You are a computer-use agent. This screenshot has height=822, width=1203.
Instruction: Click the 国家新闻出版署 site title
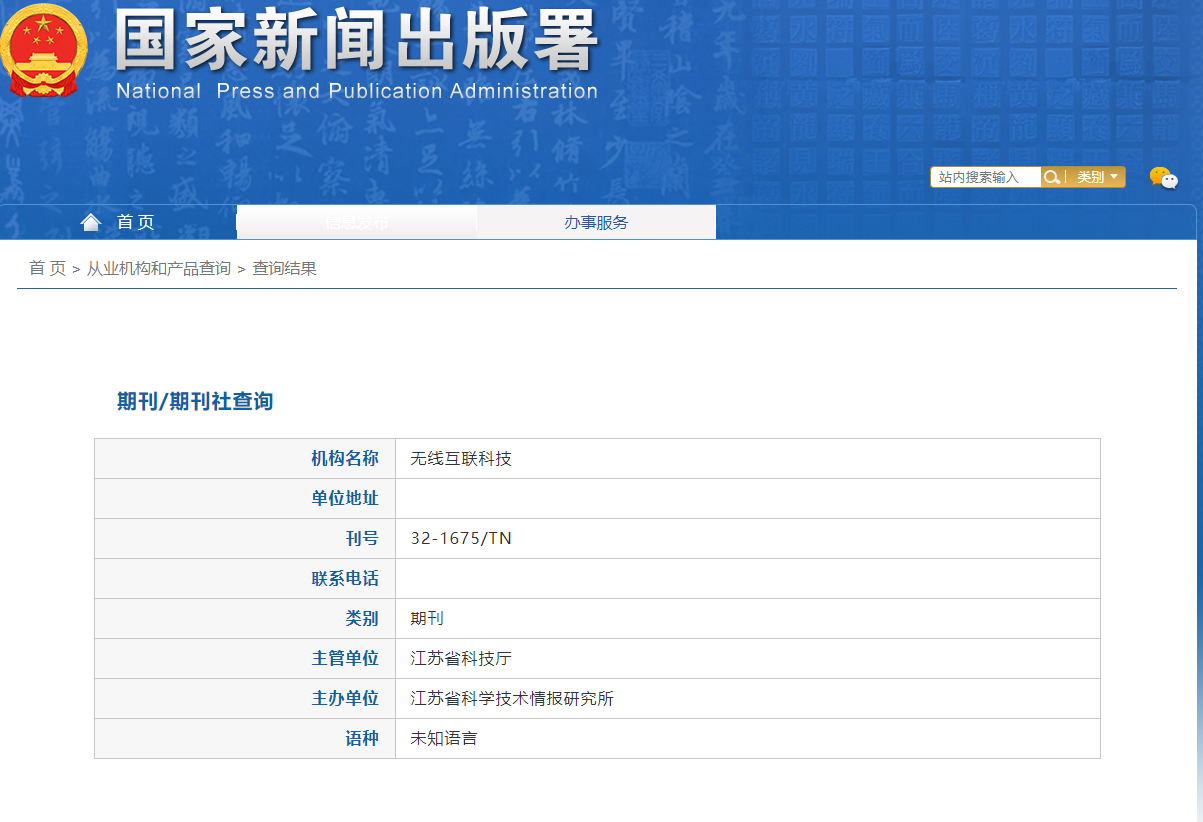pos(356,40)
